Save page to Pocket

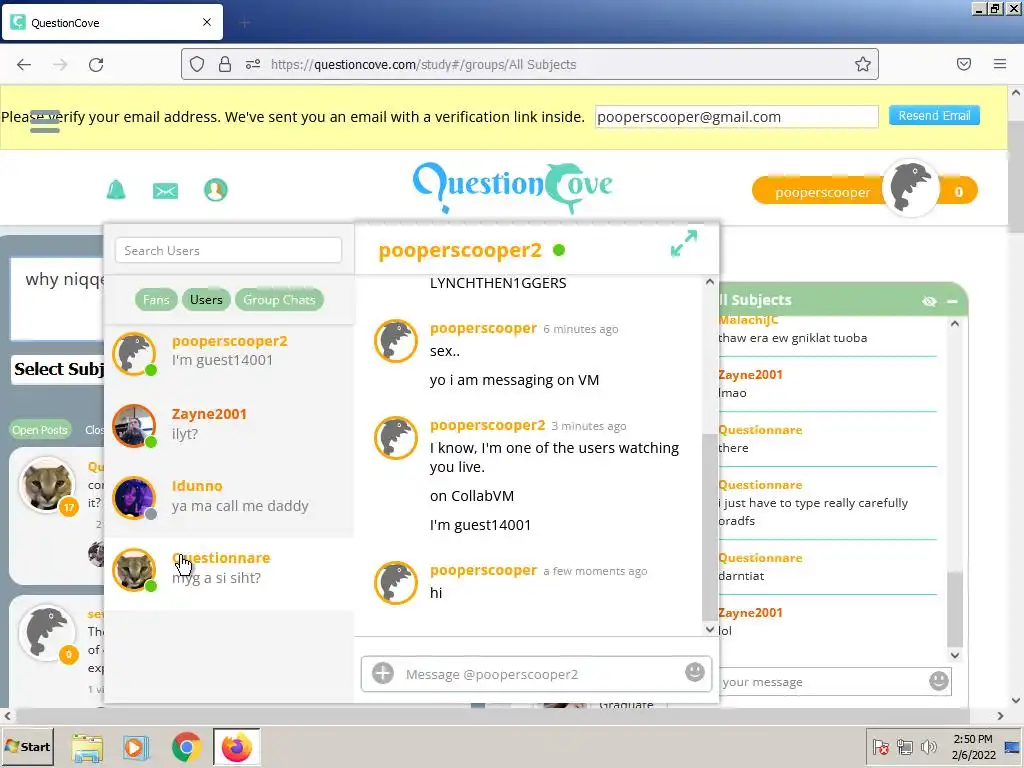click(964, 64)
